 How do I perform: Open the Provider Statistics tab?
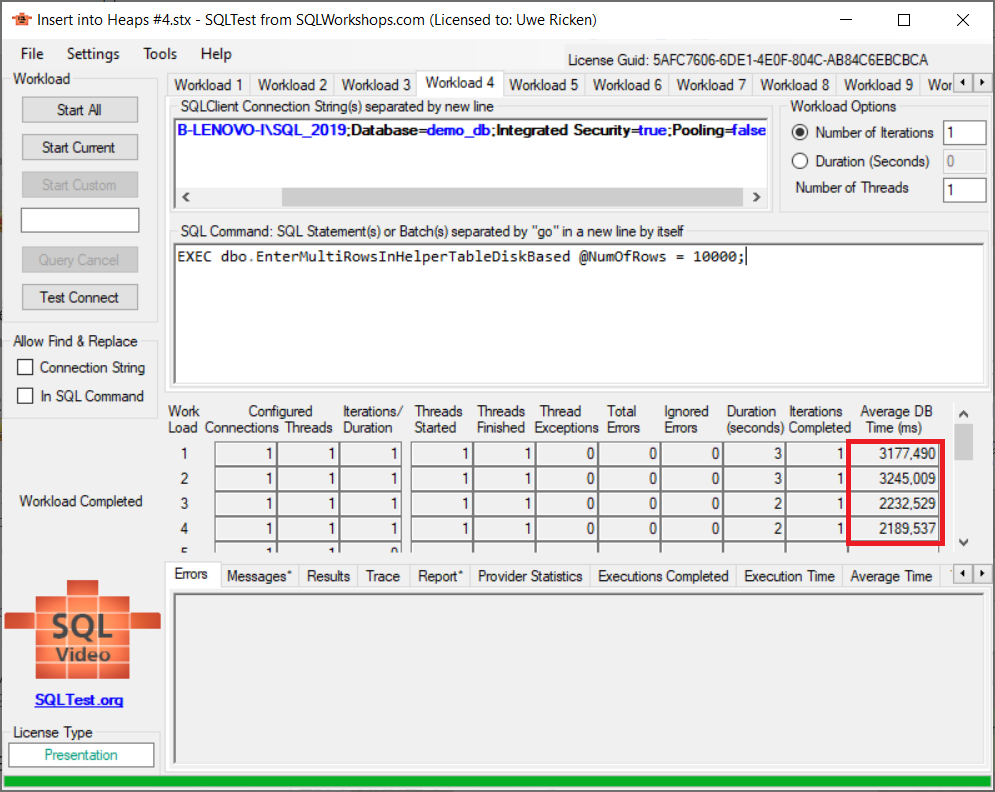(x=530, y=576)
